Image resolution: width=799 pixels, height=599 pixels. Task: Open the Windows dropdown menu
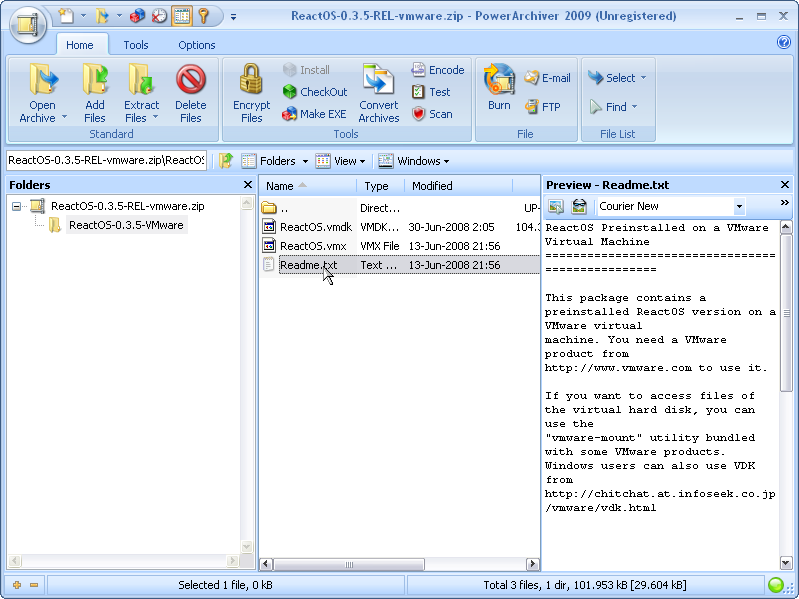pyautogui.click(x=414, y=161)
